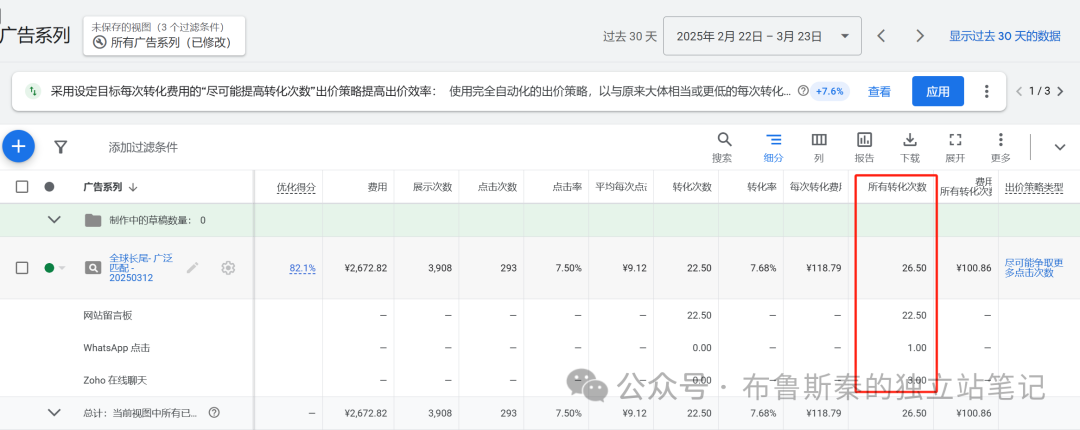Viewport: 1080px width, 430px height.
Task: Click the ¥118.79 cost per conversion cell in campaign row
Action: [822, 268]
